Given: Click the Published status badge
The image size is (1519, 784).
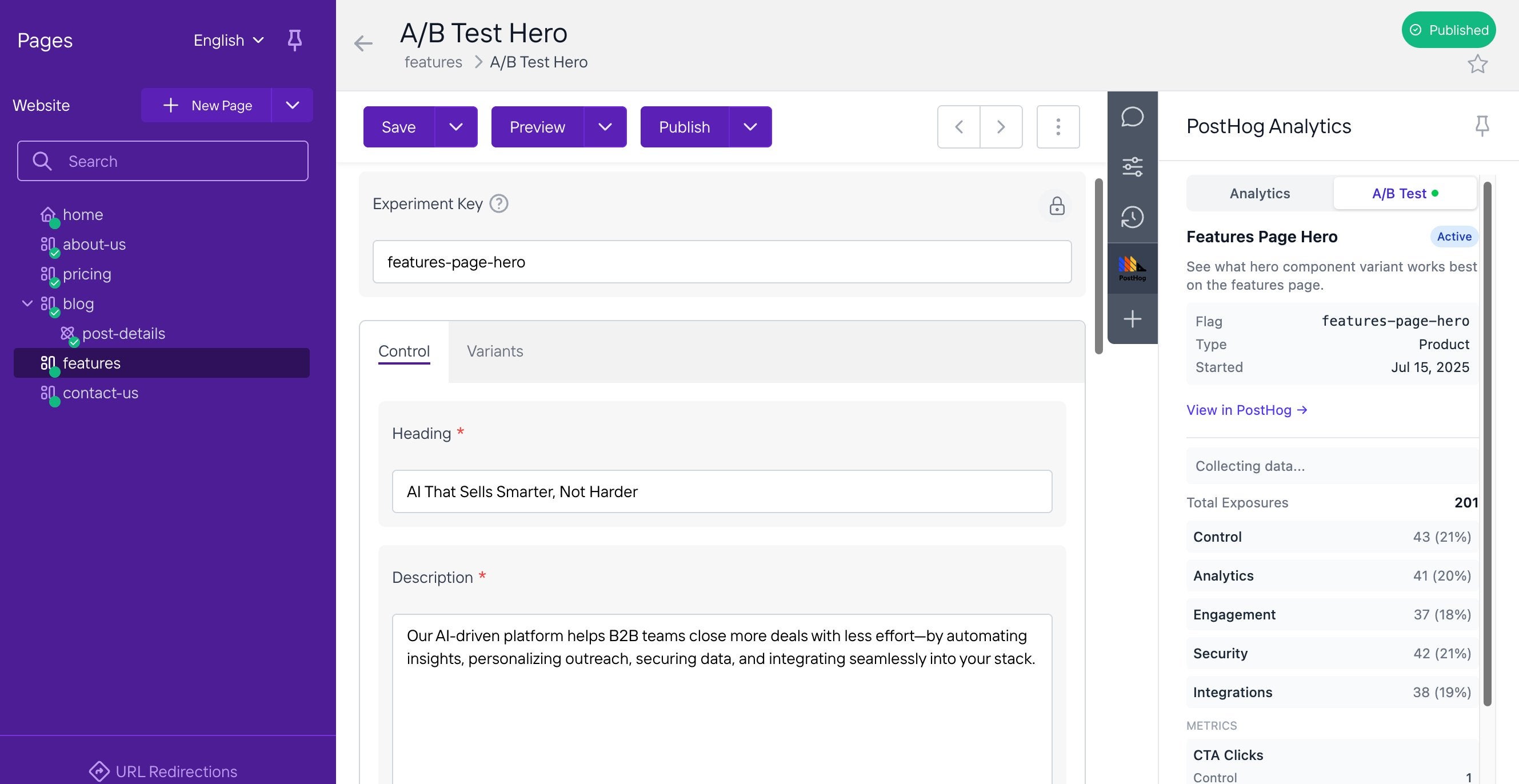Looking at the screenshot, I should click(x=1448, y=30).
